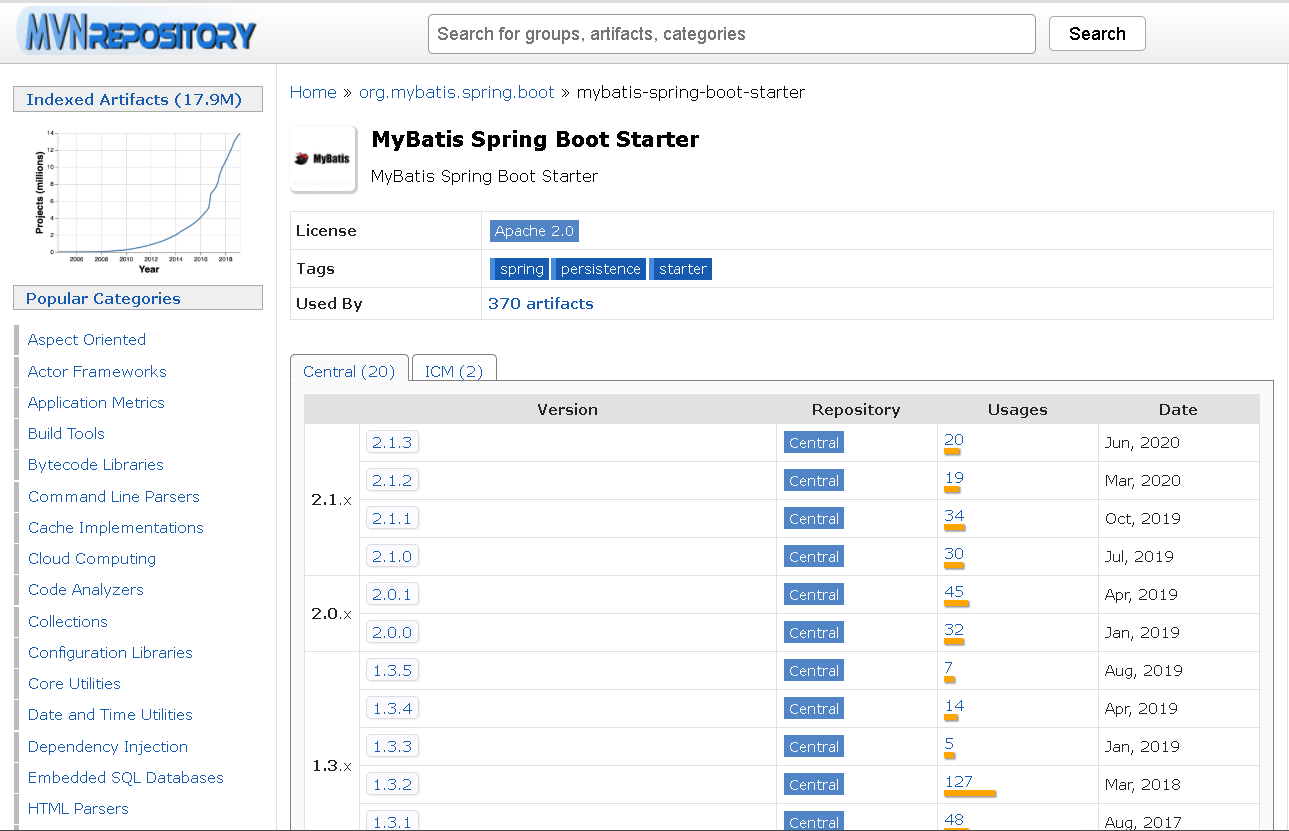Open Application Metrics category
Screen dimensions: 1289x831
pyautogui.click(x=96, y=402)
